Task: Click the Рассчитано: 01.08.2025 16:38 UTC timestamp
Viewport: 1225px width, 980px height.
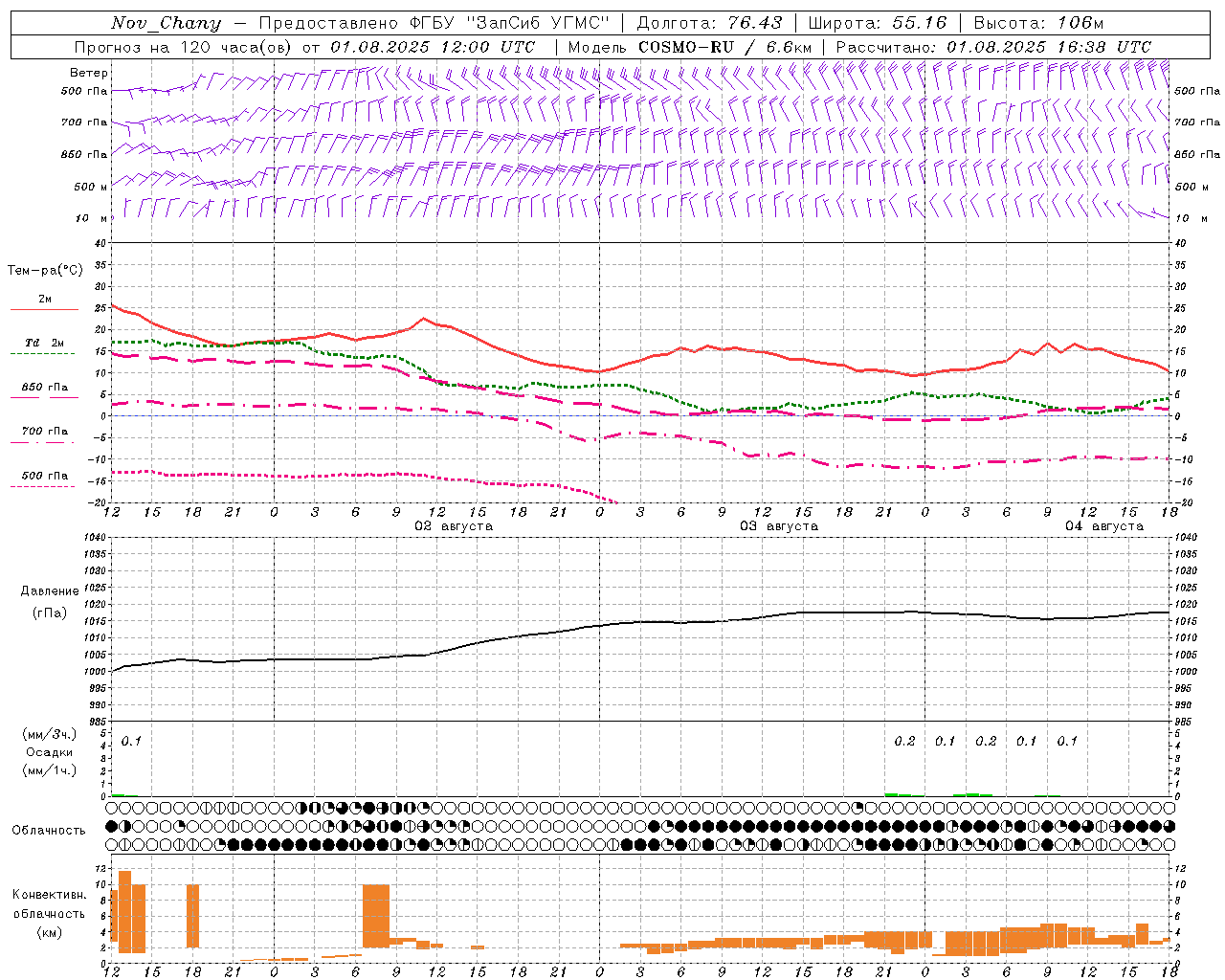Action: (993, 47)
